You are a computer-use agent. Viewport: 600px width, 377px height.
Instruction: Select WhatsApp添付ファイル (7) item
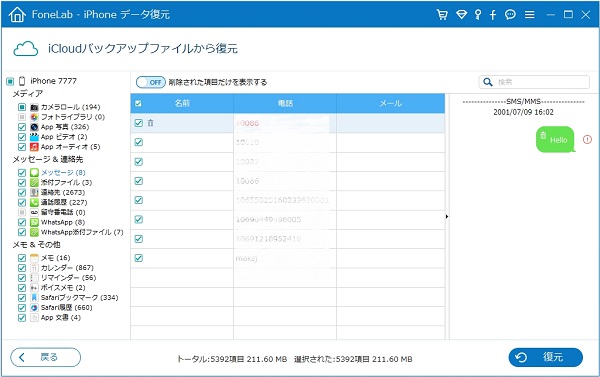click(82, 232)
